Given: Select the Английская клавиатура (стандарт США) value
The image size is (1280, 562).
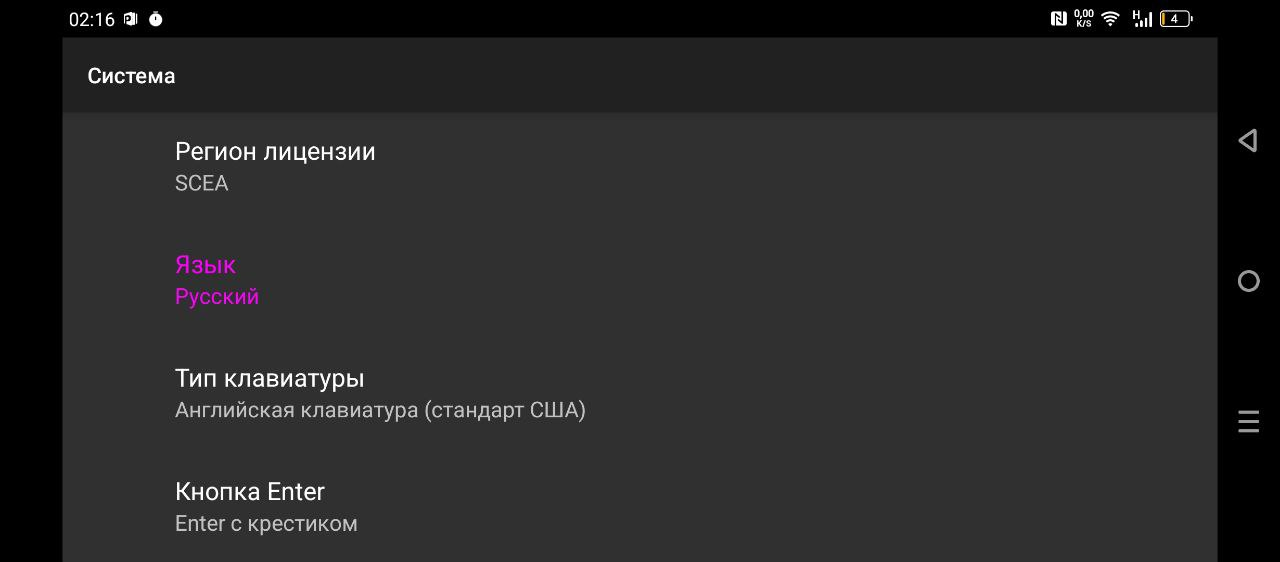Looking at the screenshot, I should pos(380,410).
